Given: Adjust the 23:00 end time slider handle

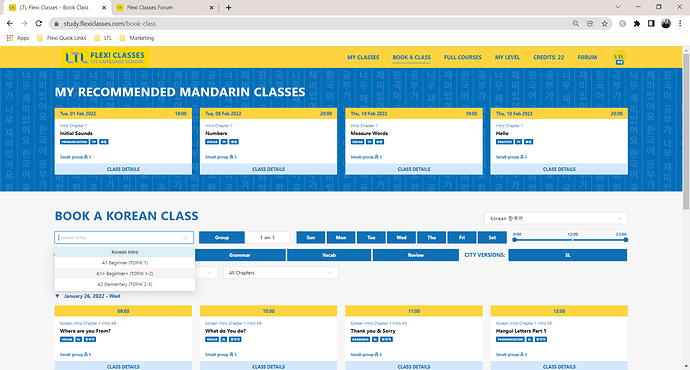Looking at the screenshot, I should pyautogui.click(x=625, y=240).
